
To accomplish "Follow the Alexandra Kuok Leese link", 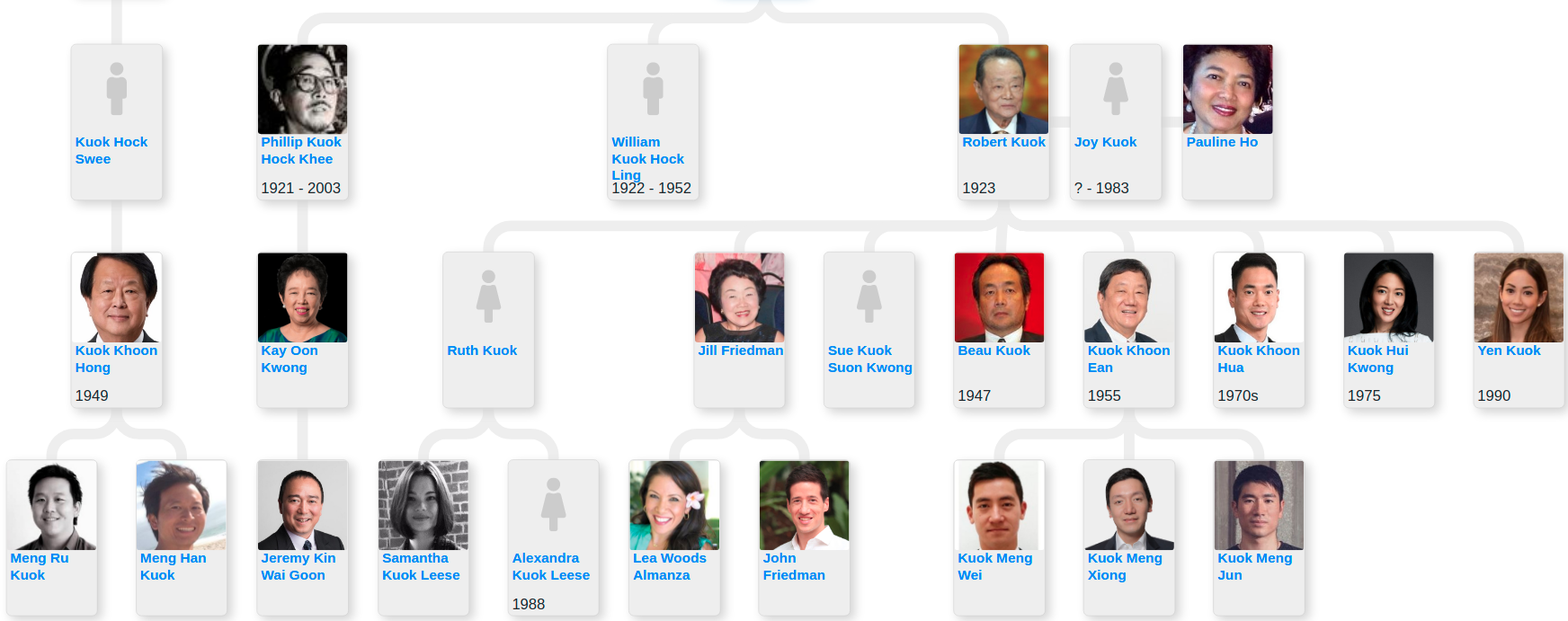I will click(x=551, y=566).
